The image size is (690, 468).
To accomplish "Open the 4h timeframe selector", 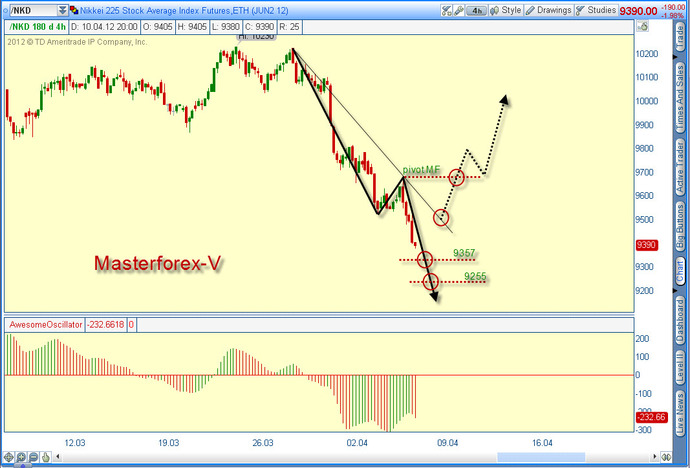I will click(477, 11).
